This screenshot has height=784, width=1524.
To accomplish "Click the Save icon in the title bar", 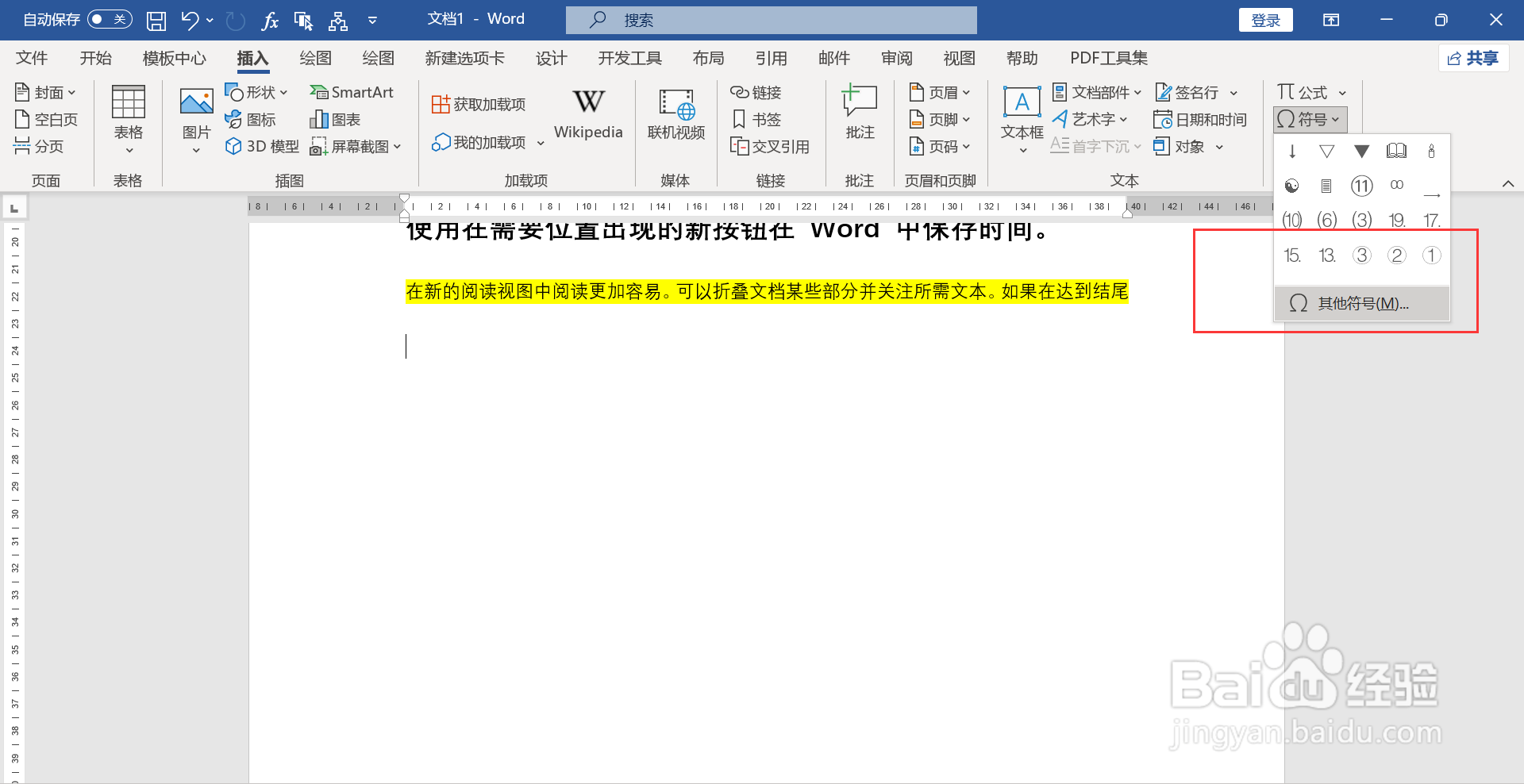I will click(x=156, y=21).
